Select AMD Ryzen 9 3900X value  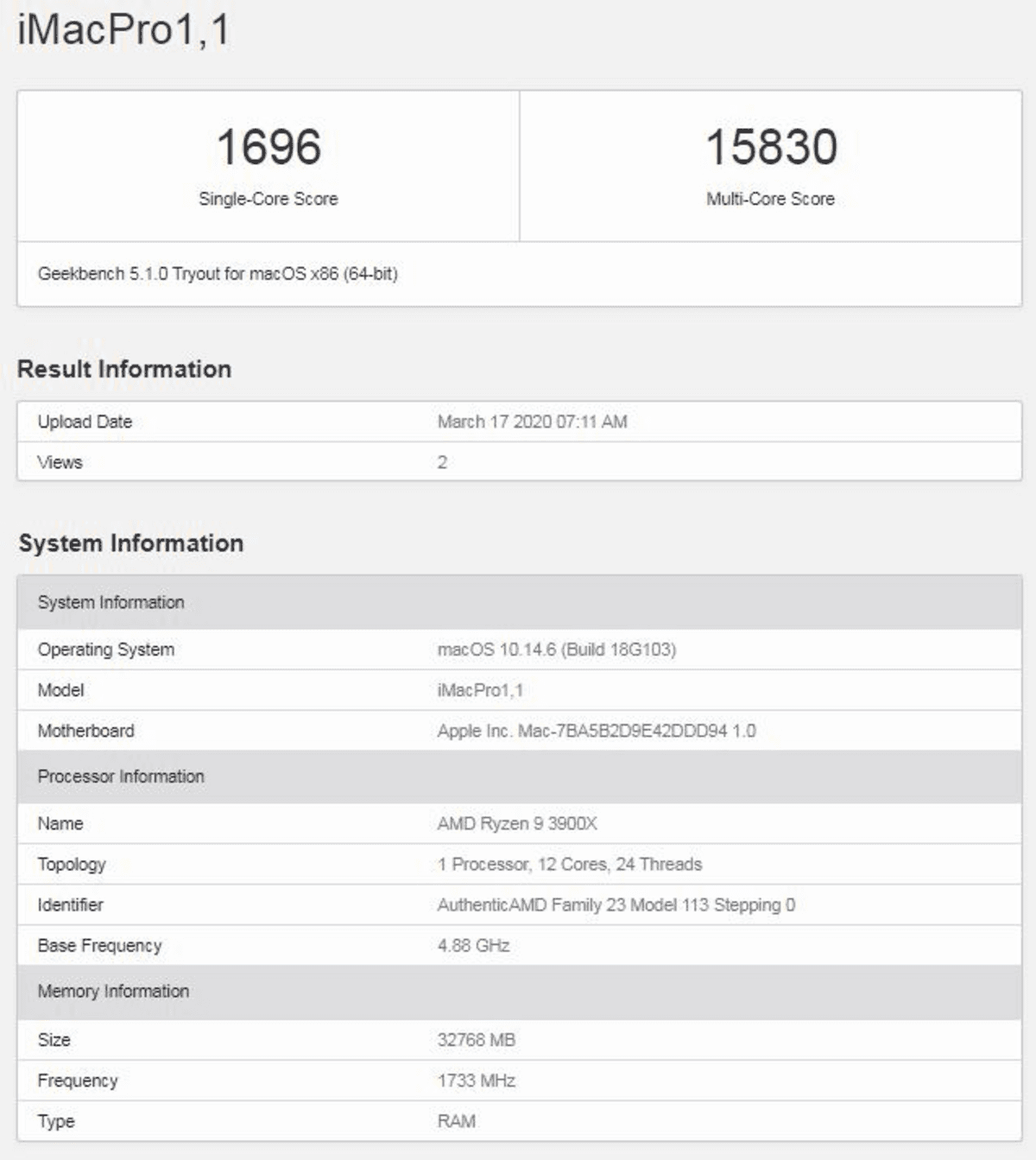click(517, 823)
